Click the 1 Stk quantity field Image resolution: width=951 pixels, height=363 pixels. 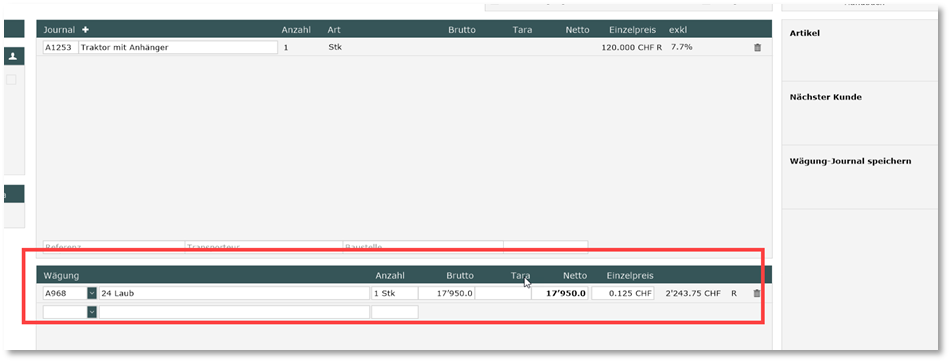point(394,293)
